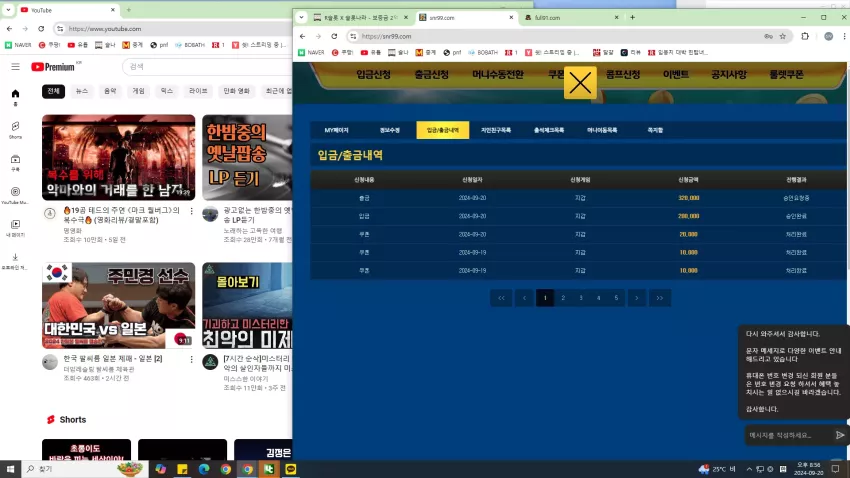850x478 pixels.
Task: Select the 게임 filter chip on YouTube
Action: [139, 91]
